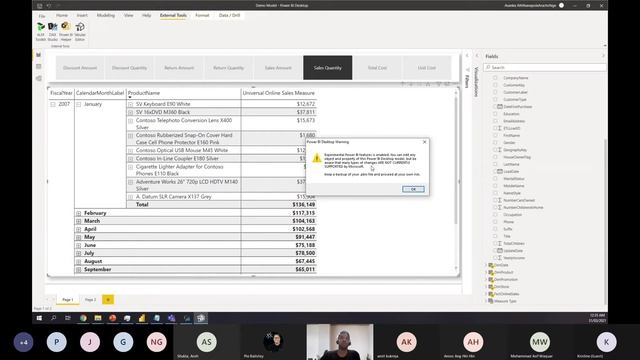Collapse the 2007 fiscal year row
640x360 pixels.
pyautogui.click(x=53, y=104)
